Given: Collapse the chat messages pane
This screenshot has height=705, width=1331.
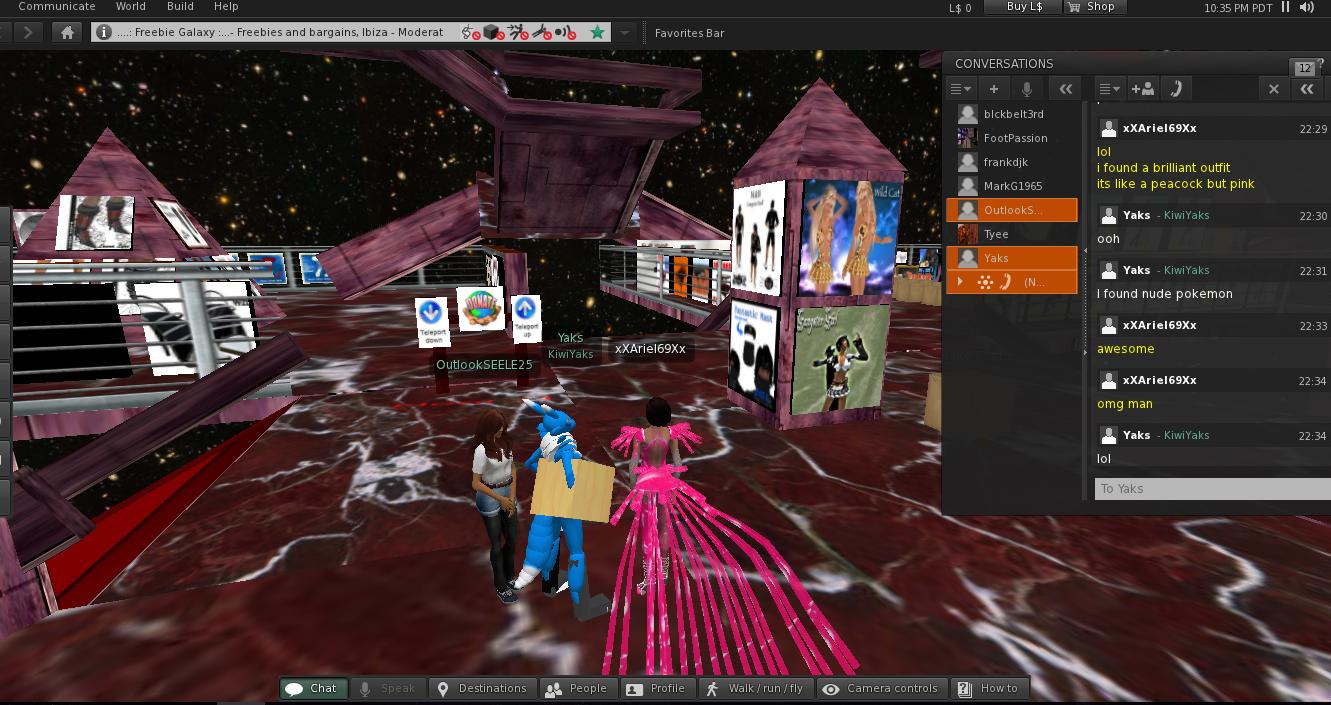Looking at the screenshot, I should point(1307,89).
